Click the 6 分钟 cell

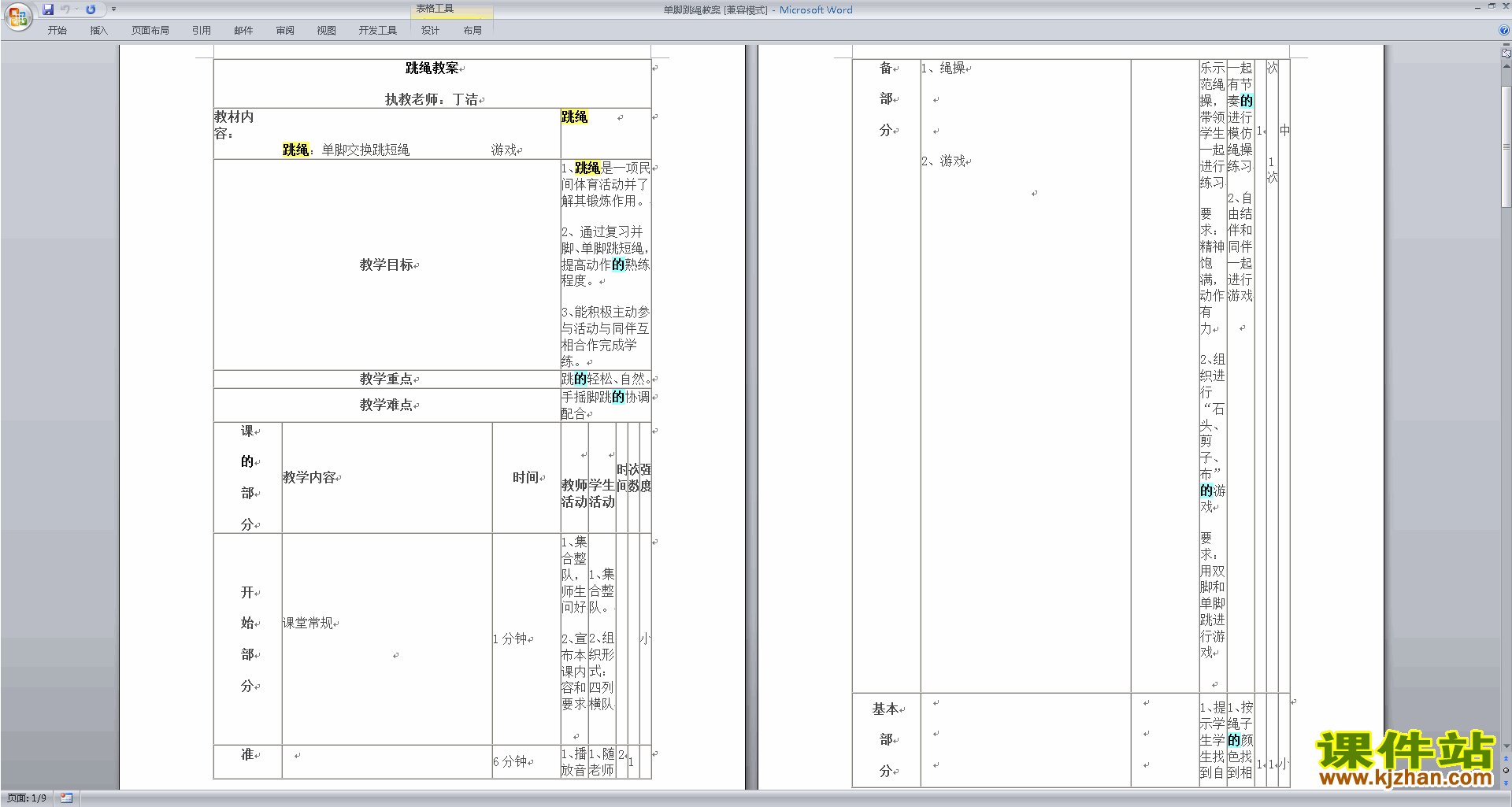click(527, 761)
